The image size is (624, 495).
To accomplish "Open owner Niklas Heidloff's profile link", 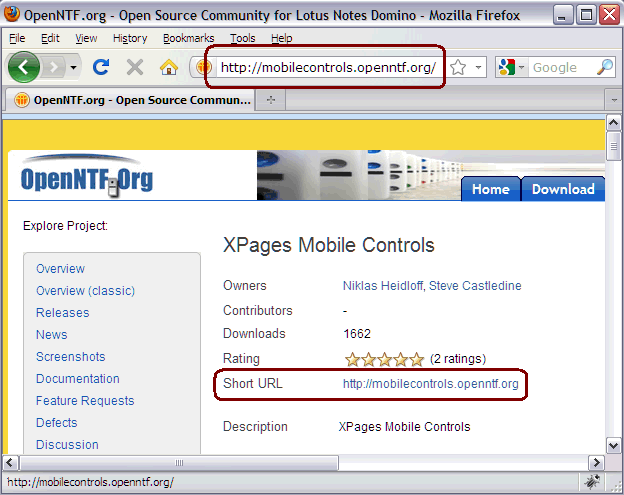I will (x=383, y=286).
